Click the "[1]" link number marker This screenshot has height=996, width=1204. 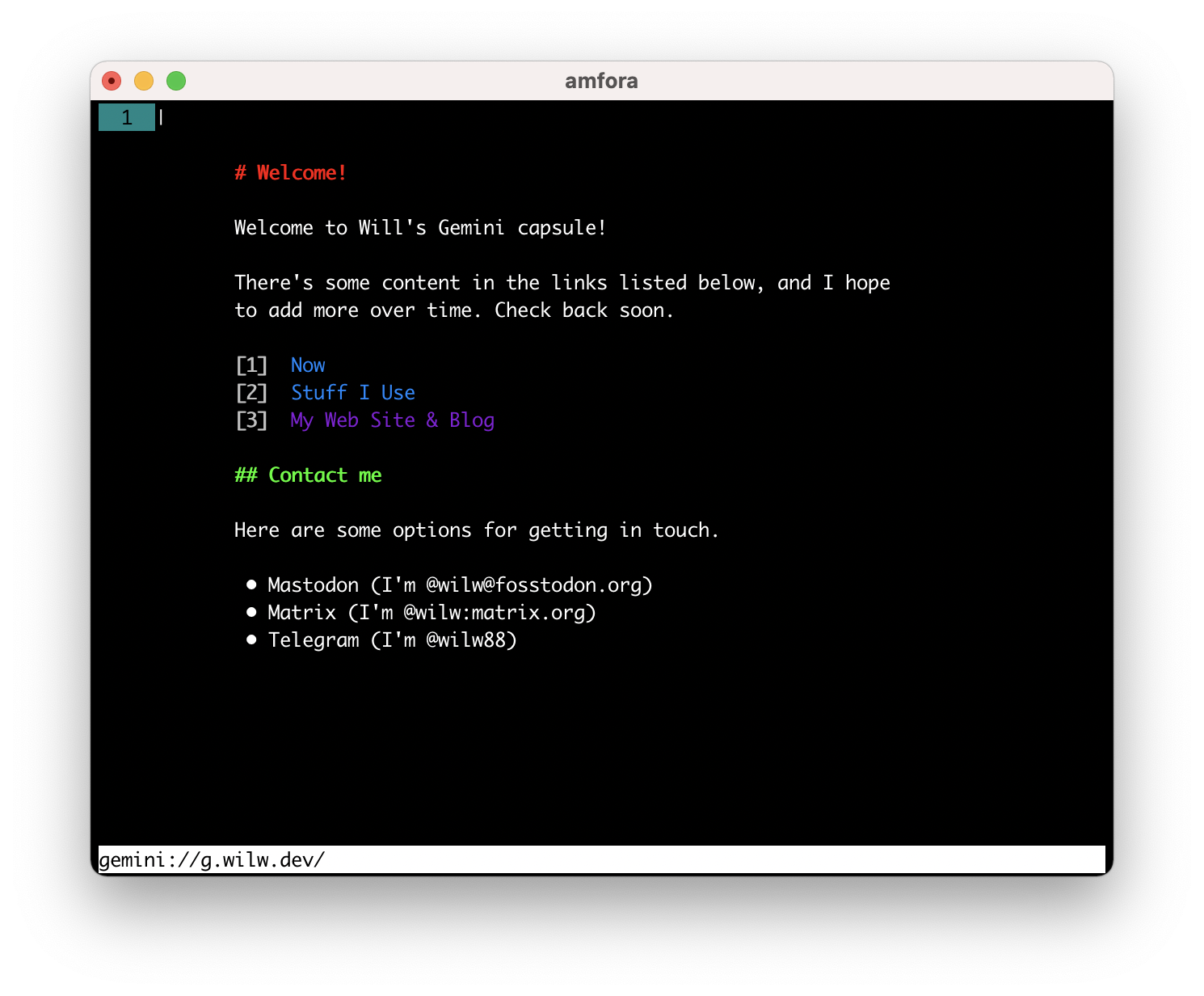[251, 365]
